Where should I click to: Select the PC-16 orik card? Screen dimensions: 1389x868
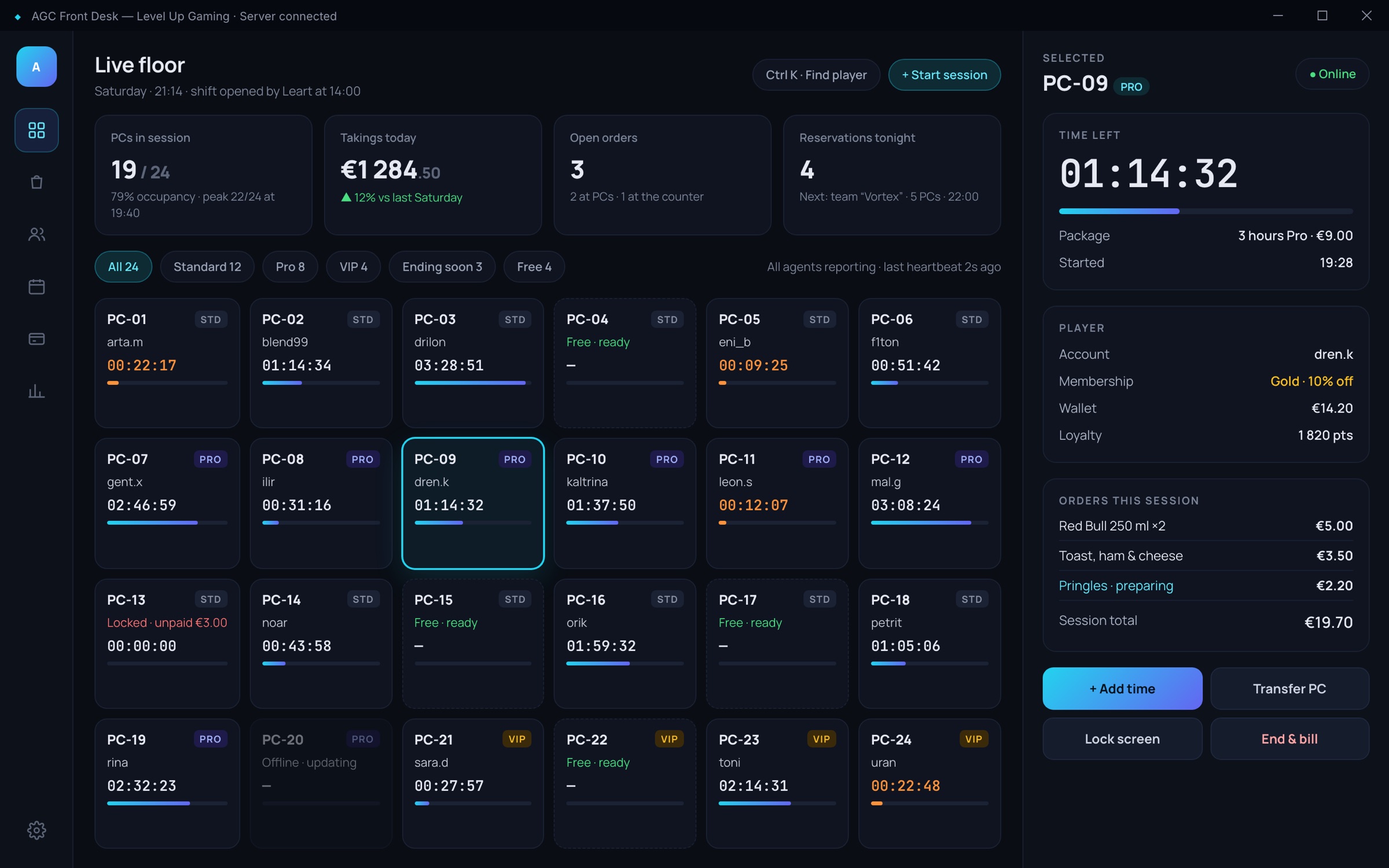pos(625,643)
